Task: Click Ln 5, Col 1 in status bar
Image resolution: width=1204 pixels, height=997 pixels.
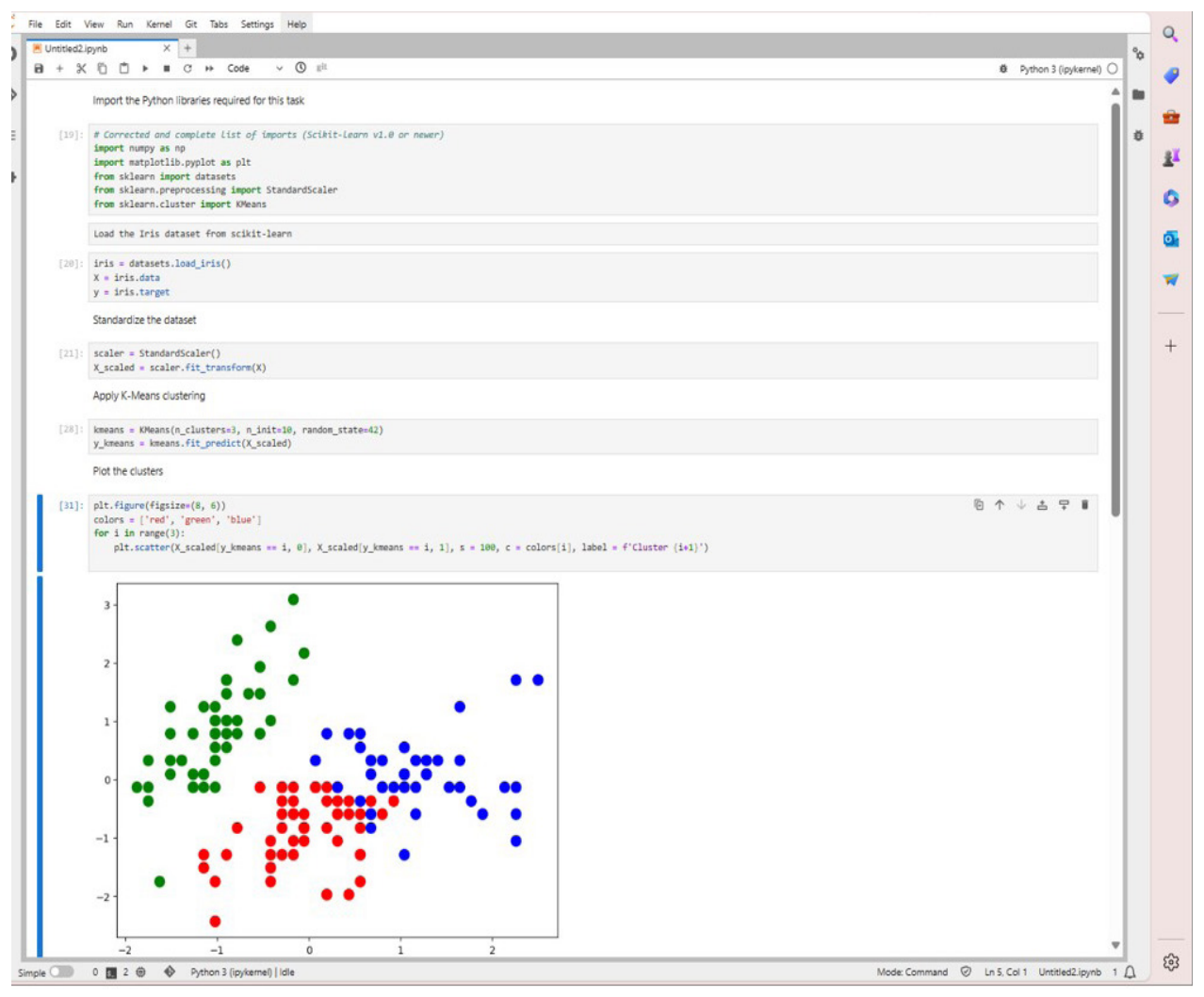Action: coord(1006,972)
